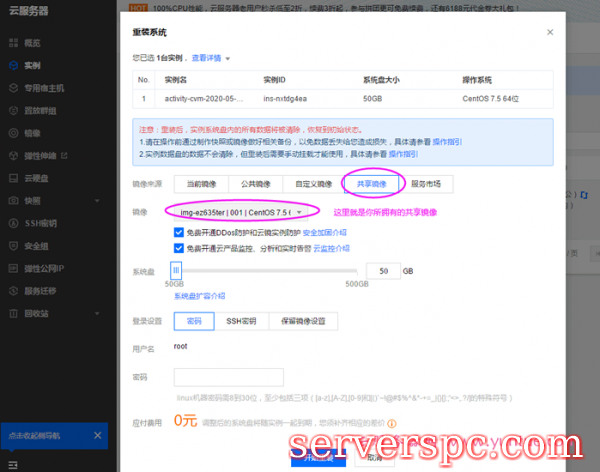Click the SSH密钥 sidebar icon
600x472 pixels.
(13, 222)
